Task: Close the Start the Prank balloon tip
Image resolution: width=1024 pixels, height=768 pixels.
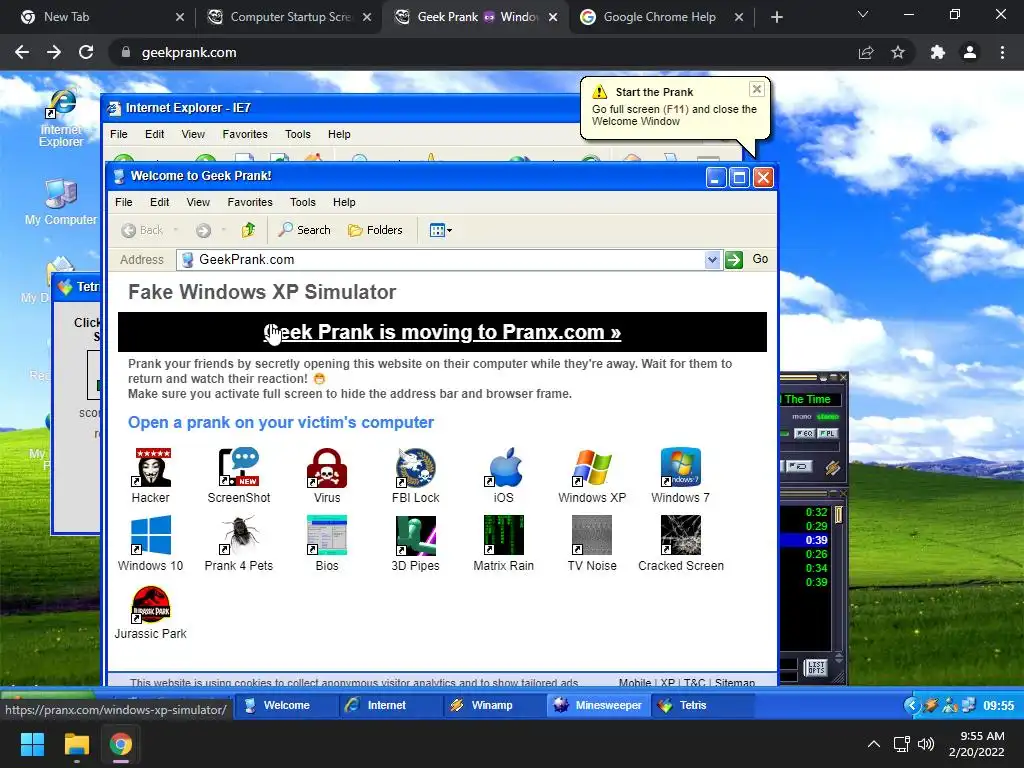Action: pos(756,89)
